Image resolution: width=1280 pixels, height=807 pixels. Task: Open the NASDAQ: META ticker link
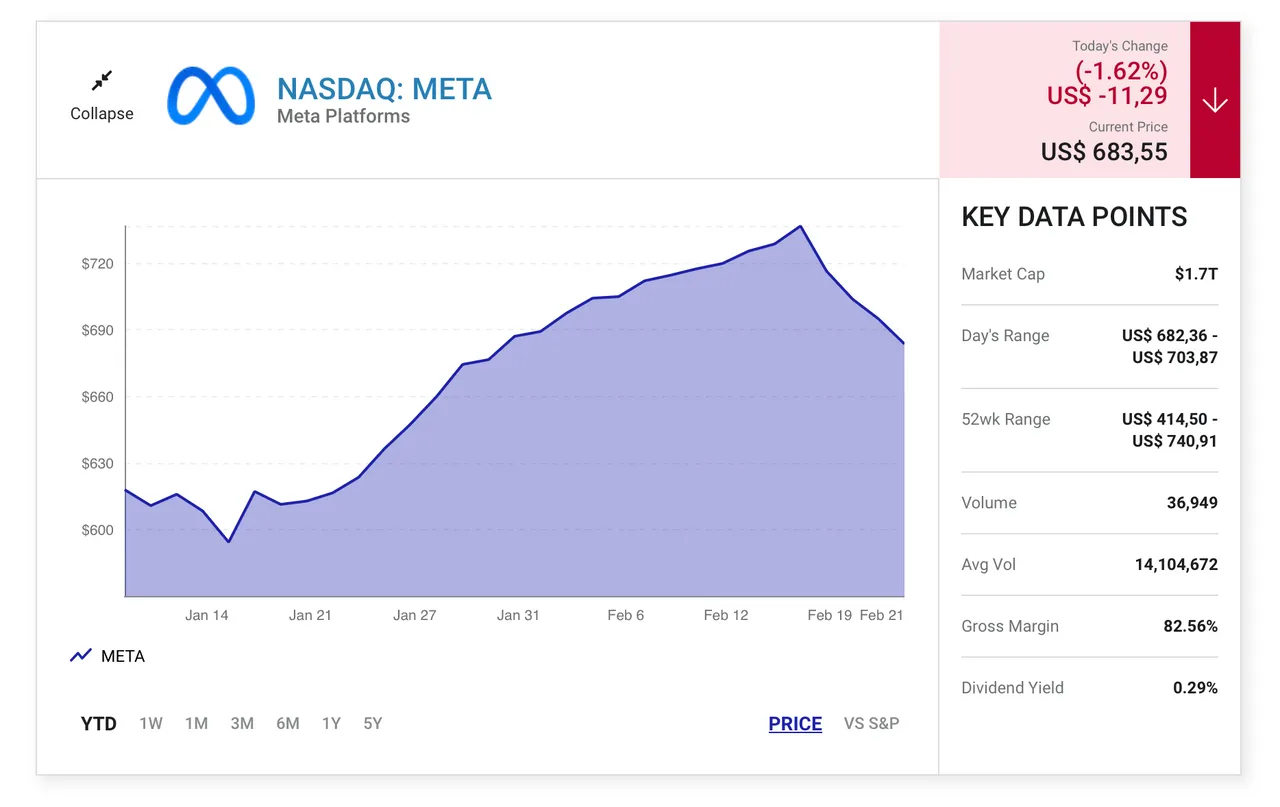384,89
